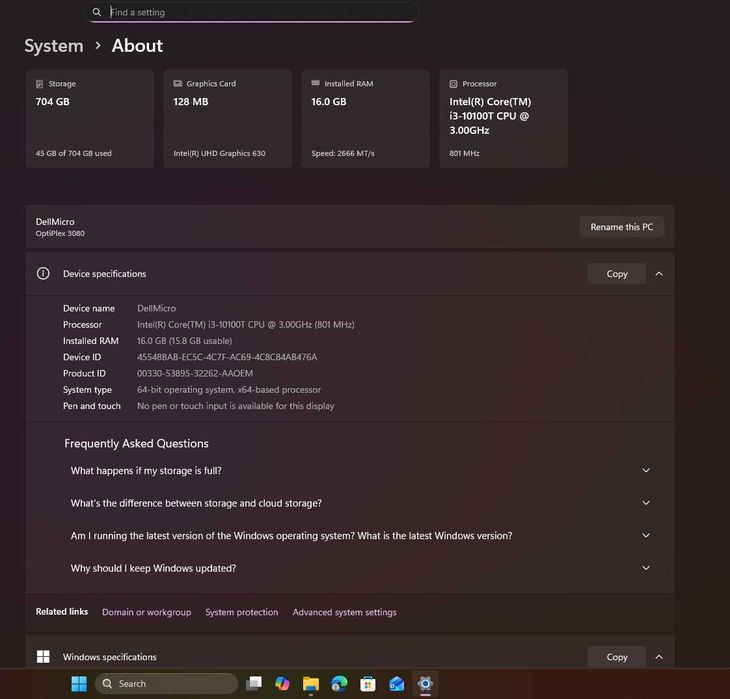Click the Device specifications info icon

pos(43,273)
